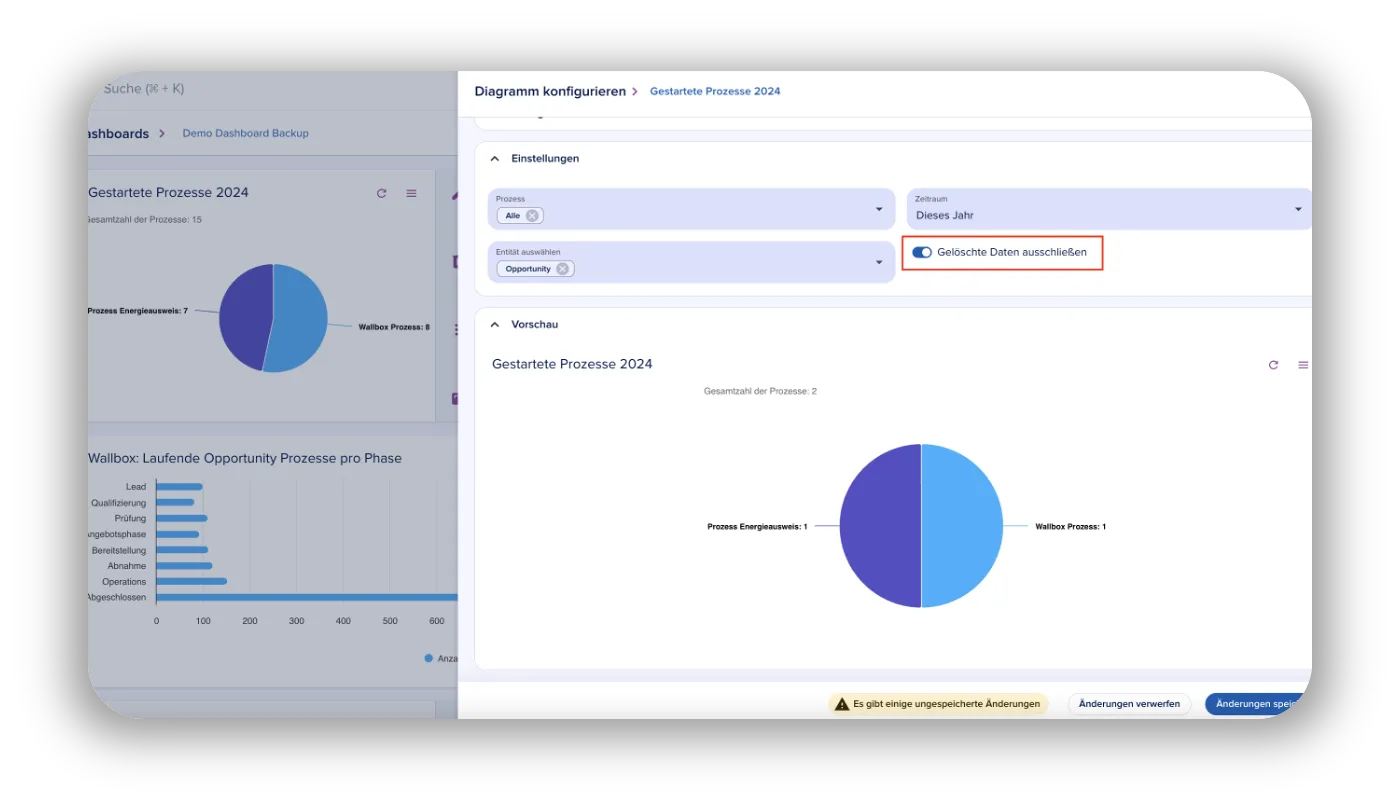Open the dashboard widget hamburger menu

pyautogui.click(x=411, y=193)
